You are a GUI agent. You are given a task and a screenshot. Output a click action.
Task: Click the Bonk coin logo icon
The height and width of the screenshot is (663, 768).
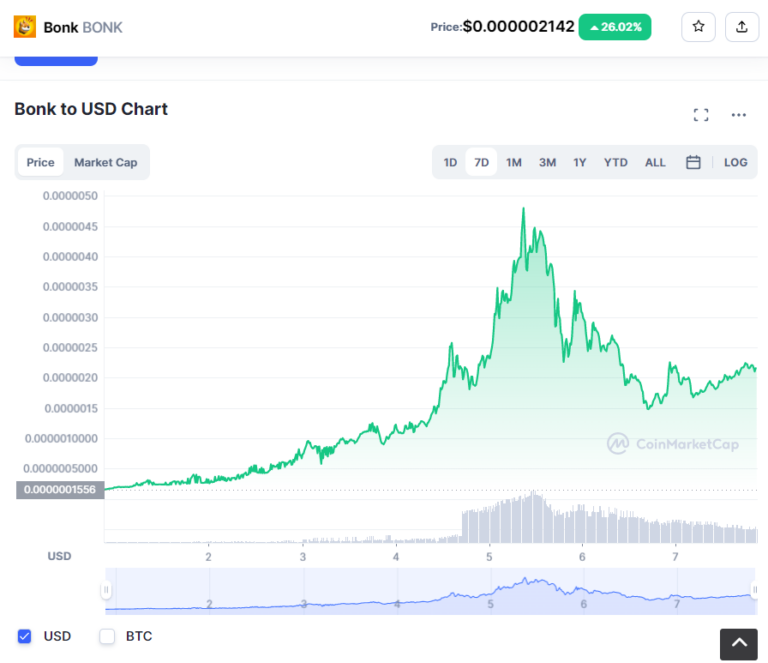[25, 27]
